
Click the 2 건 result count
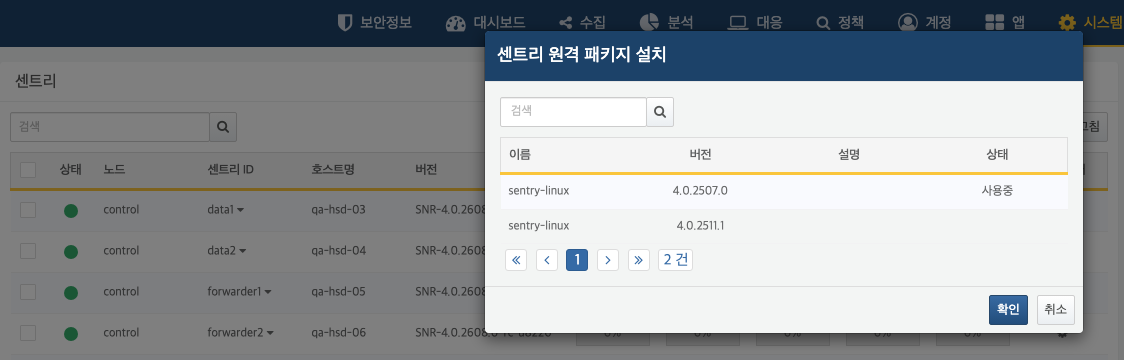point(675,260)
